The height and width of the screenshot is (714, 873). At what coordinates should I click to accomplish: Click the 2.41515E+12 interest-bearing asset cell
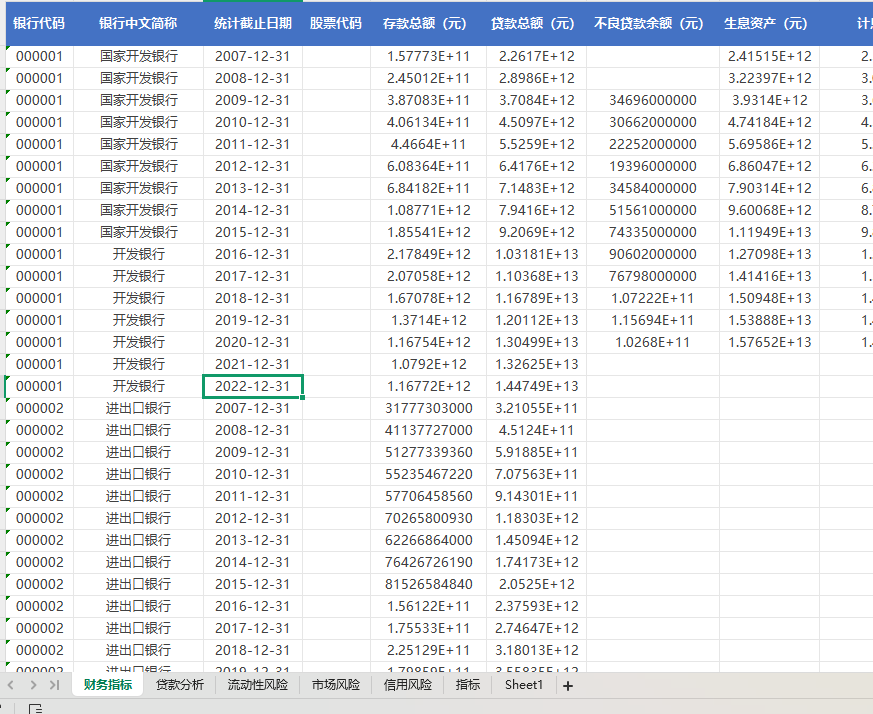tap(769, 56)
